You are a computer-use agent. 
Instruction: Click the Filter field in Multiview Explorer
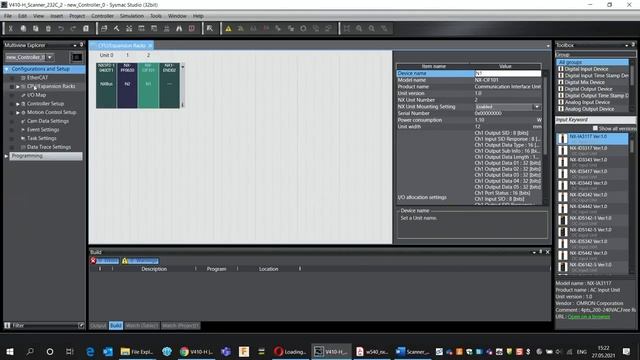click(x=44, y=325)
